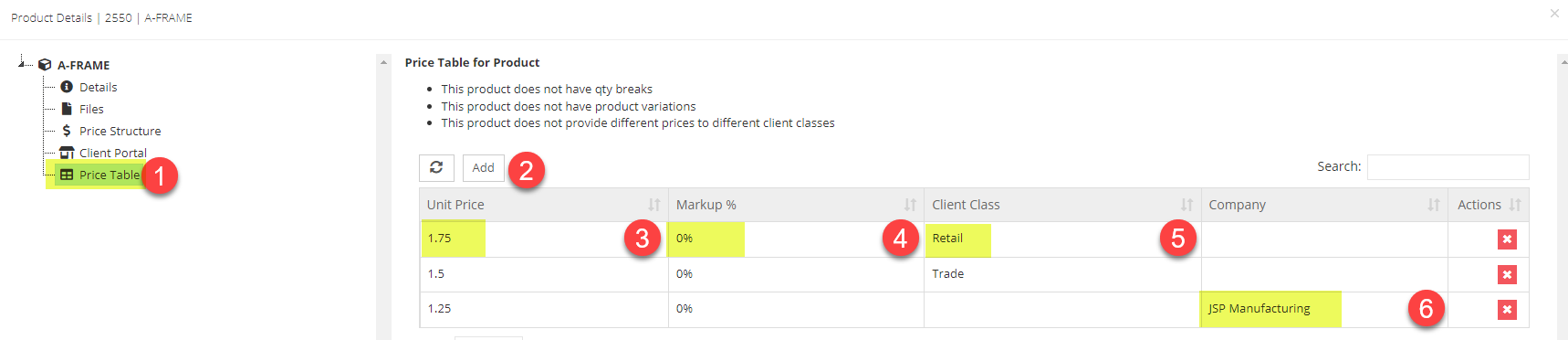This screenshot has width=1568, height=340.
Task: Click the Details info icon
Action: (x=67, y=87)
